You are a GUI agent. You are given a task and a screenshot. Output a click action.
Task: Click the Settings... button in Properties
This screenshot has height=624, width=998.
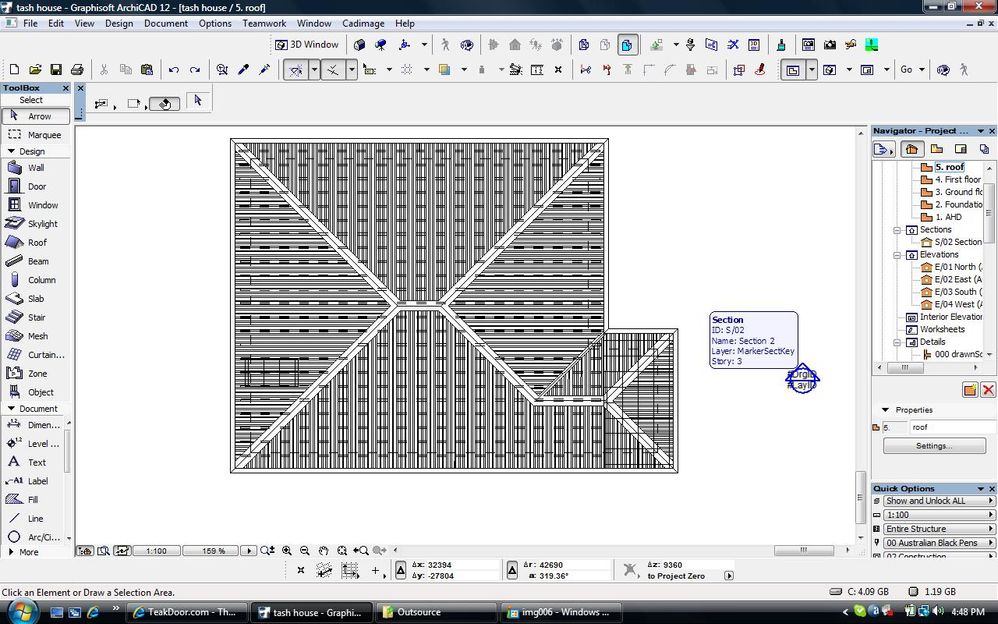[x=933, y=446]
